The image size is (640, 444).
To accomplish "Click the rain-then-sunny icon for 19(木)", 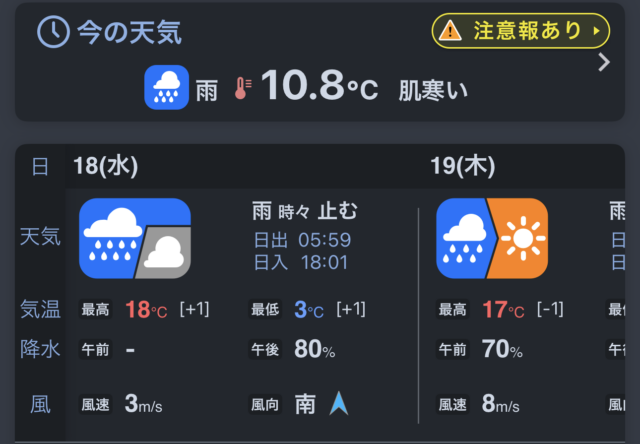I will pyautogui.click(x=492, y=238).
